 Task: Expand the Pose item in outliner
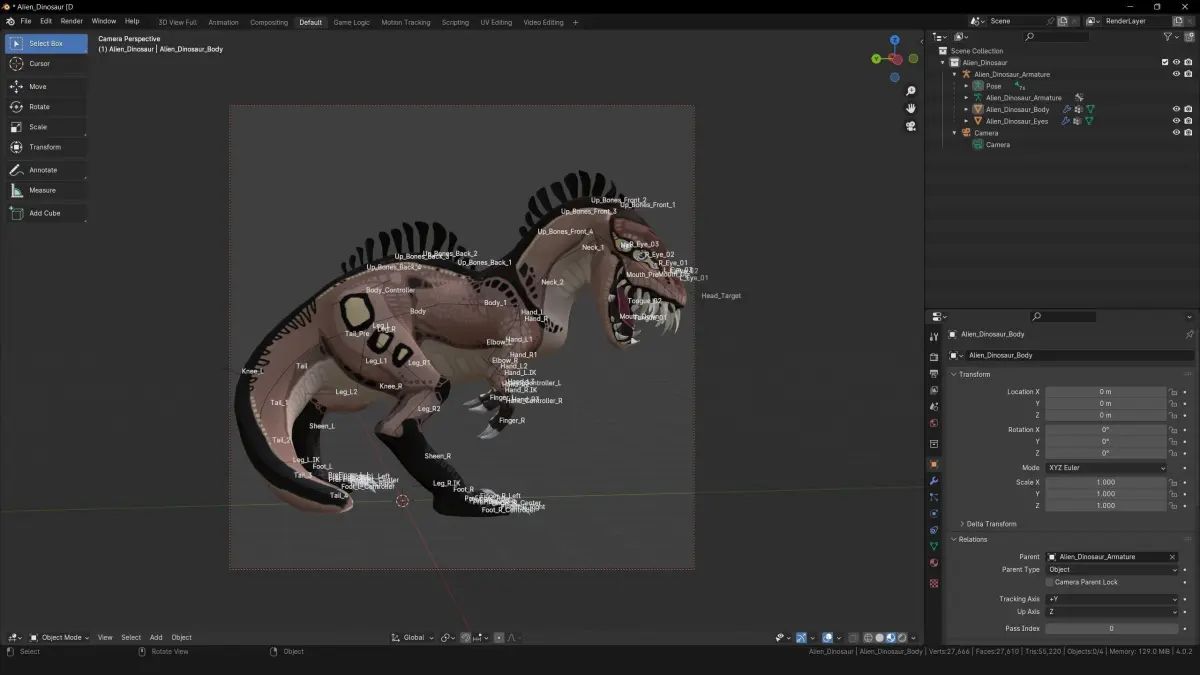coord(966,86)
